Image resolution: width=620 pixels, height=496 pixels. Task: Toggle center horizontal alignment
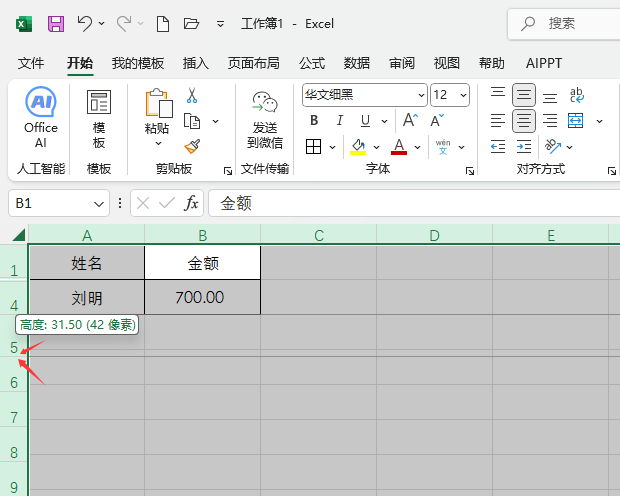(524, 121)
